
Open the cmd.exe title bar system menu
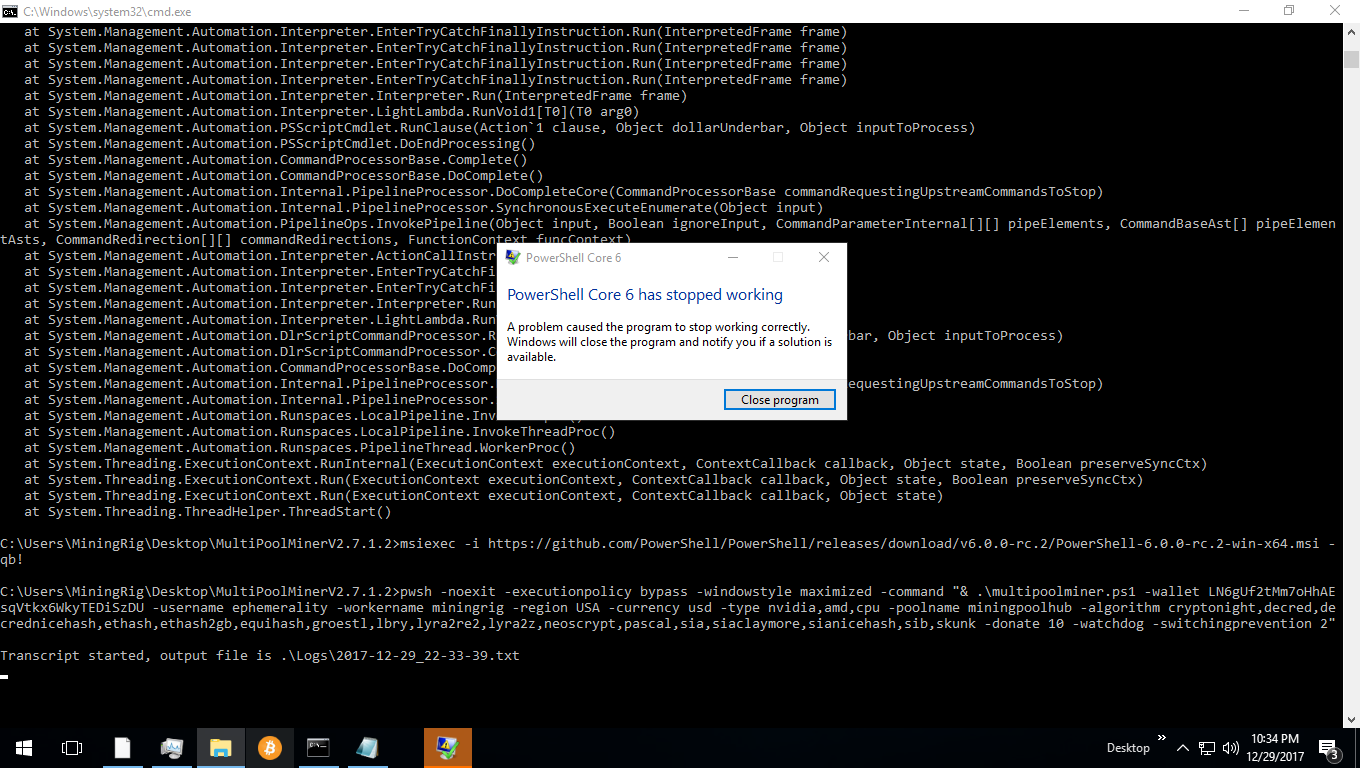pos(11,11)
